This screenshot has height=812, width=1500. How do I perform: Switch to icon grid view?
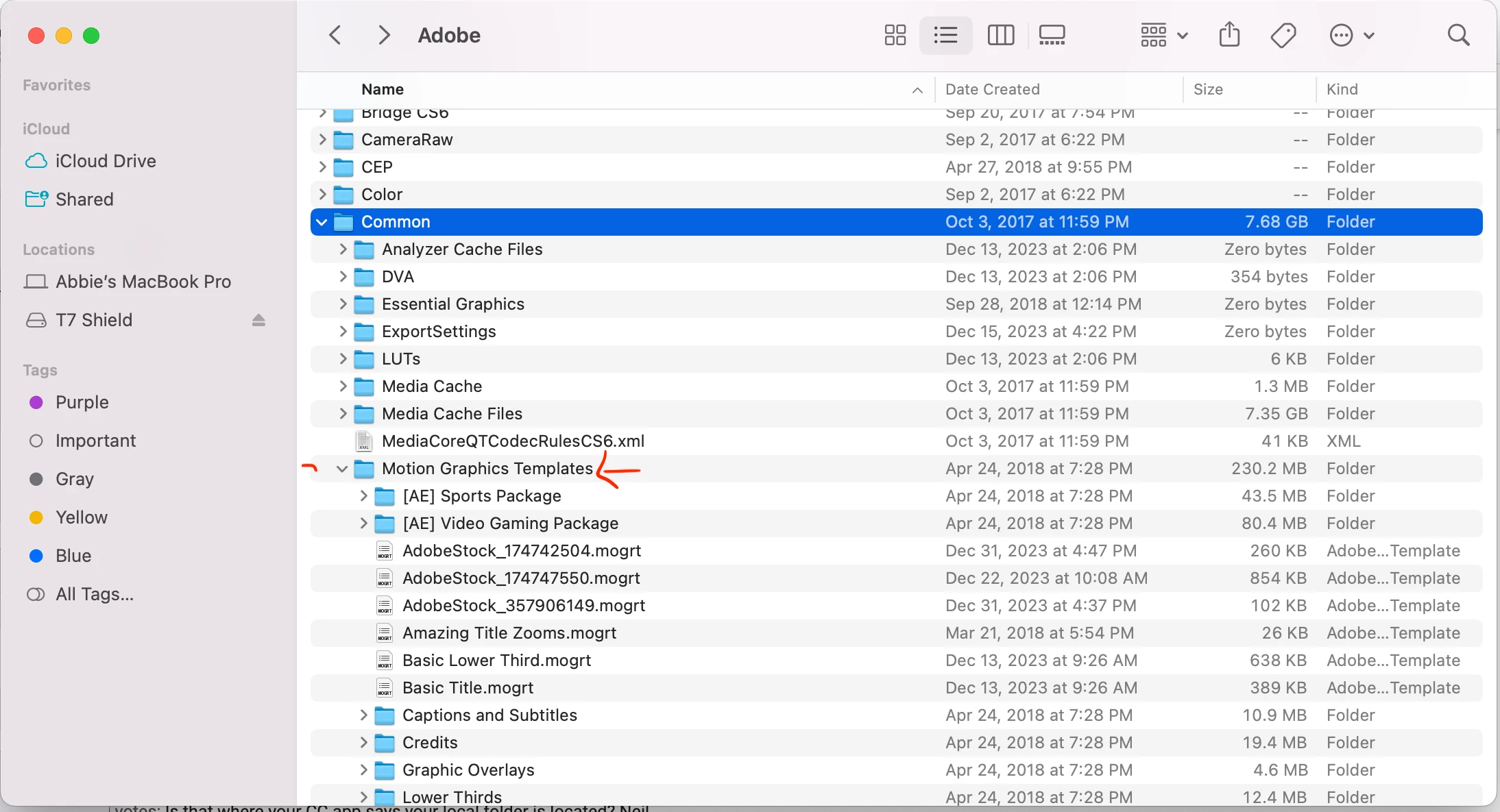click(895, 35)
